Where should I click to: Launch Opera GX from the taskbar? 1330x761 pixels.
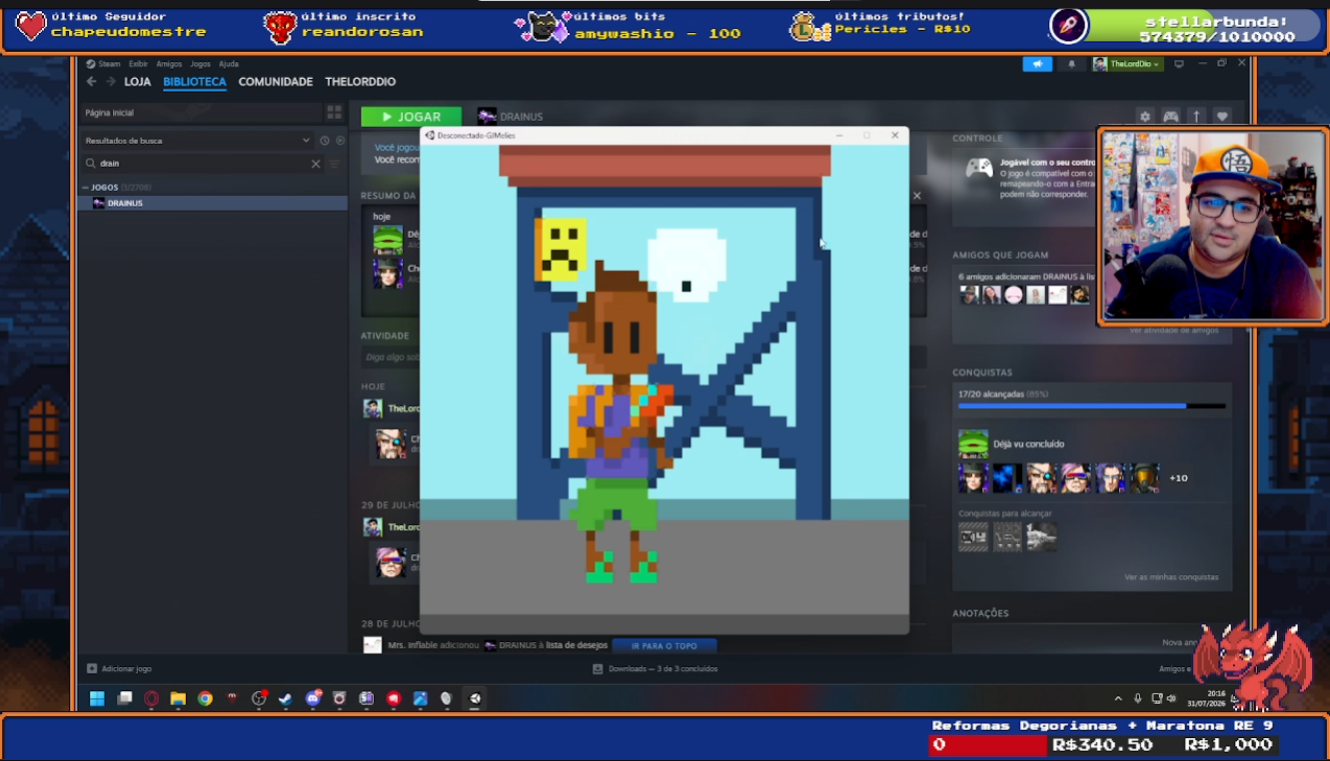pyautogui.click(x=151, y=699)
